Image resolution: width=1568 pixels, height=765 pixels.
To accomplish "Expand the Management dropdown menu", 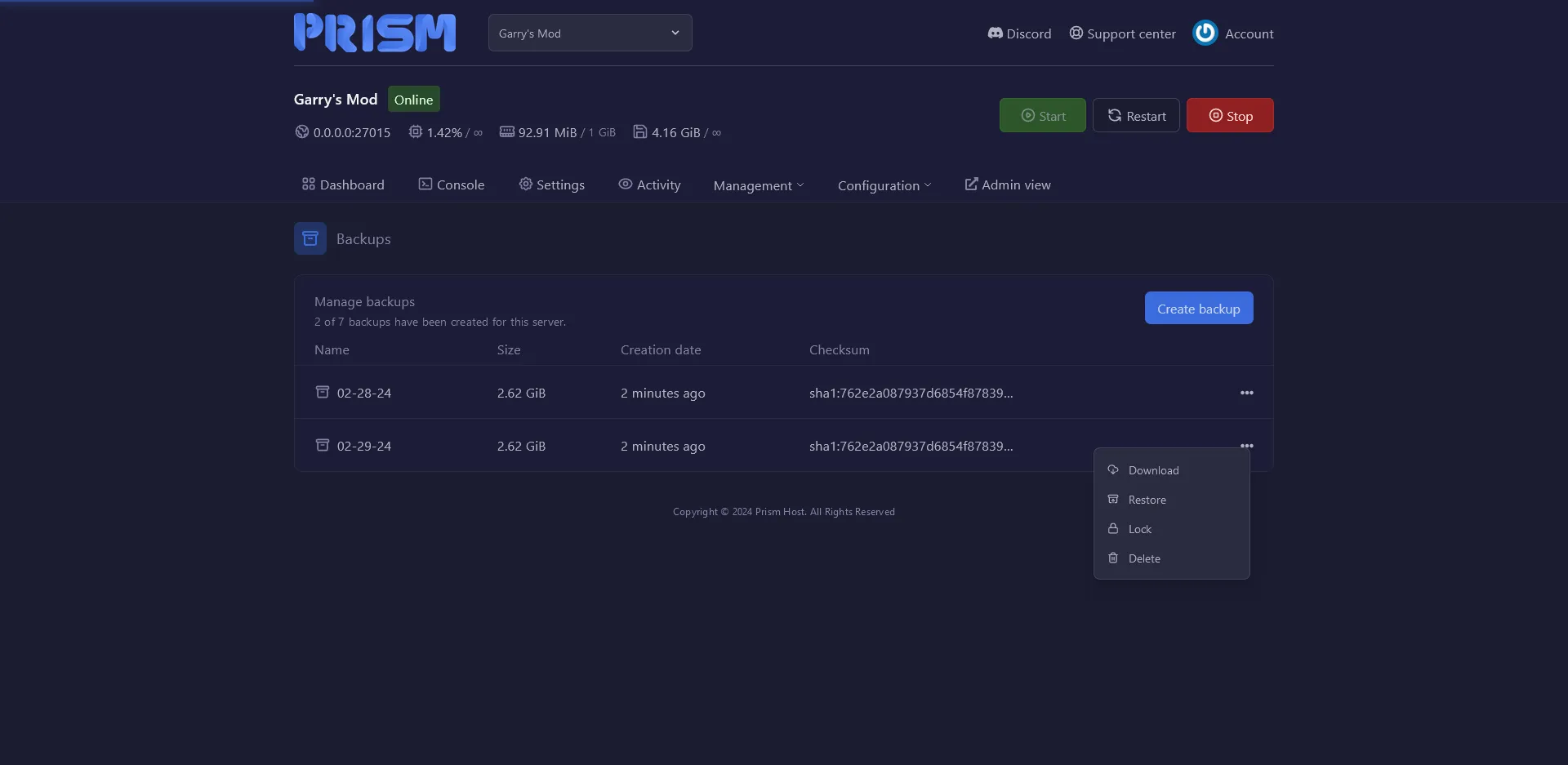I will tap(759, 185).
